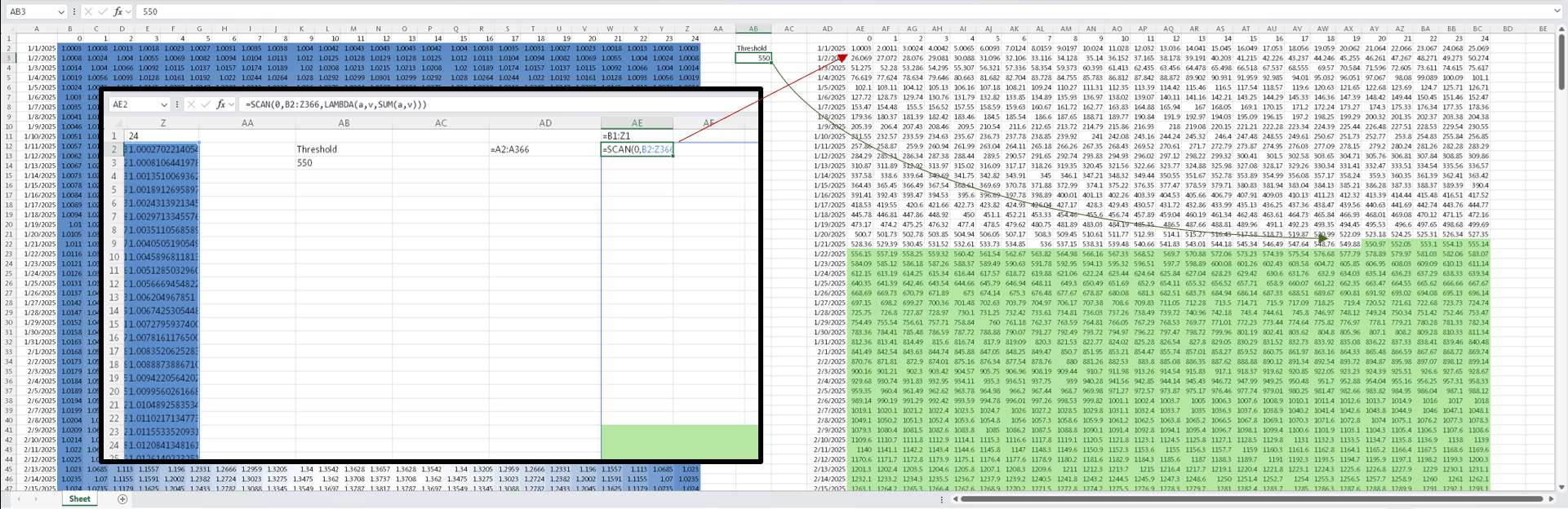Click cell B2 showing 1.0003
The image size is (1568, 509).
click(x=69, y=48)
